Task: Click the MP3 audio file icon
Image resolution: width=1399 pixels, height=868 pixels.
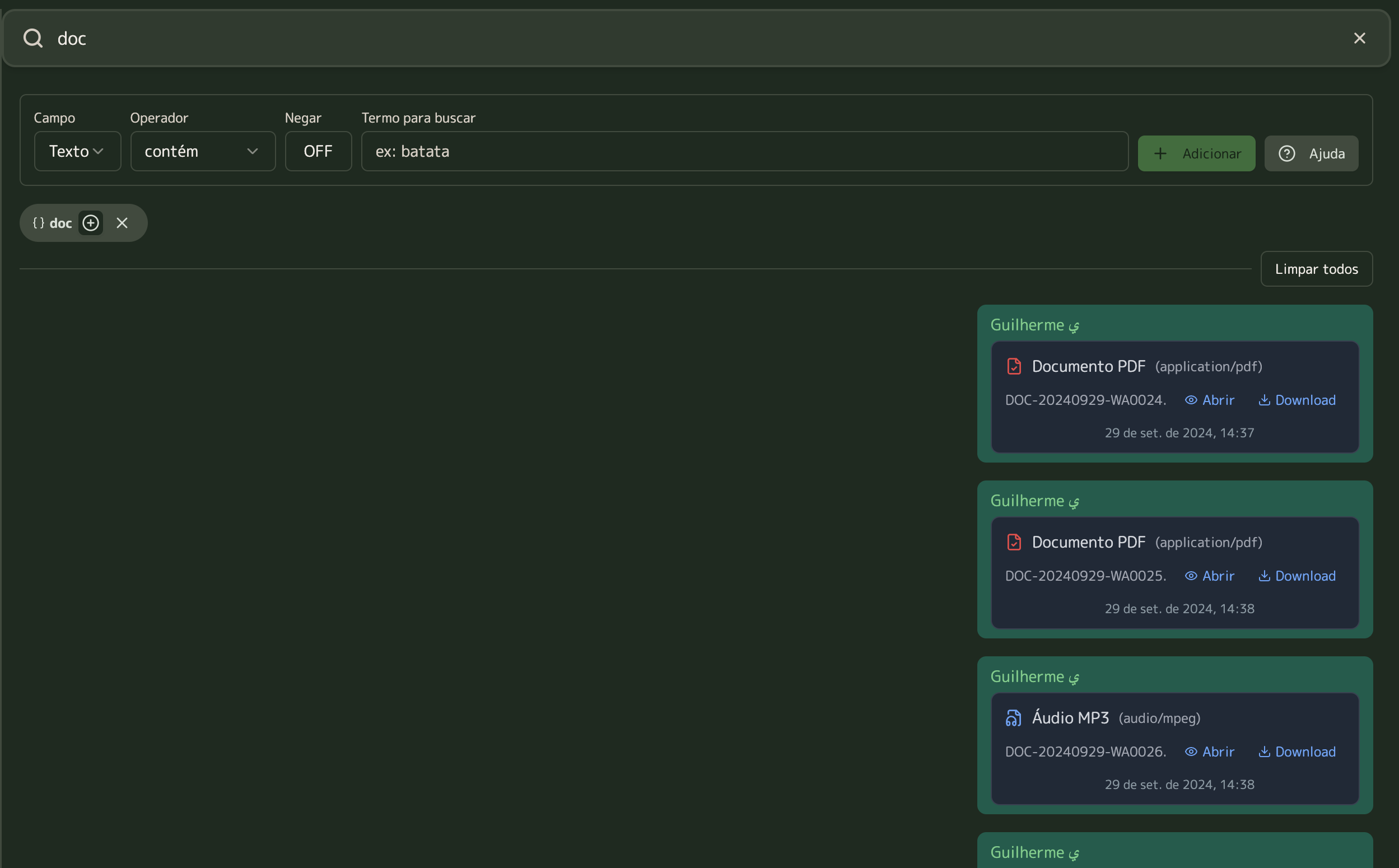Action: [1014, 717]
